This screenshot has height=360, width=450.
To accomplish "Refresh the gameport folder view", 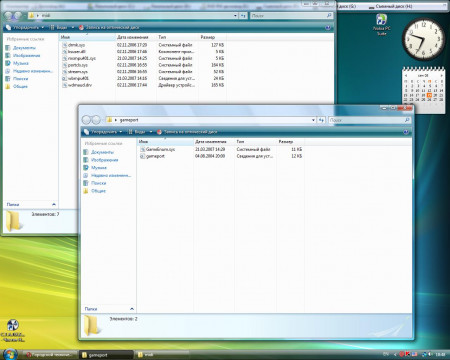I will click(x=321, y=120).
